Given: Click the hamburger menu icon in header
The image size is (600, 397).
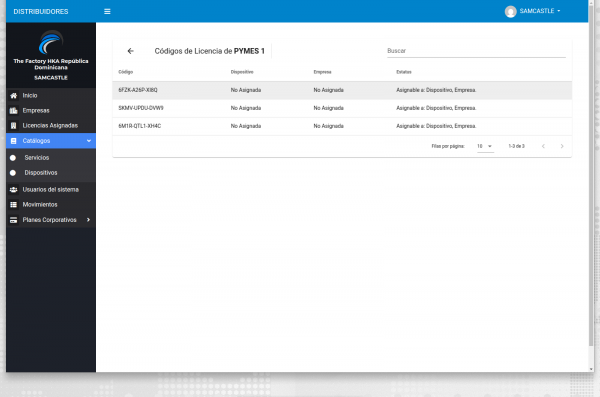Looking at the screenshot, I should tap(107, 11).
